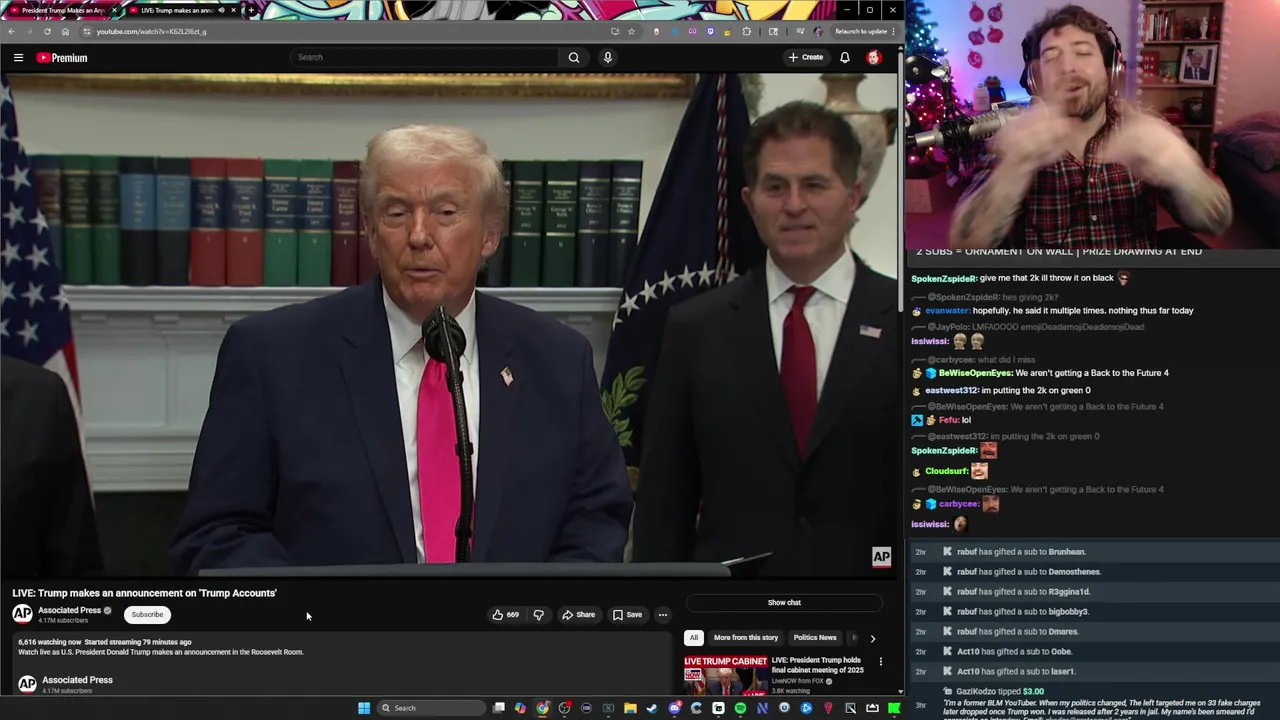The width and height of the screenshot is (1280, 720).
Task: Go back in the browser
Action: click(x=11, y=31)
